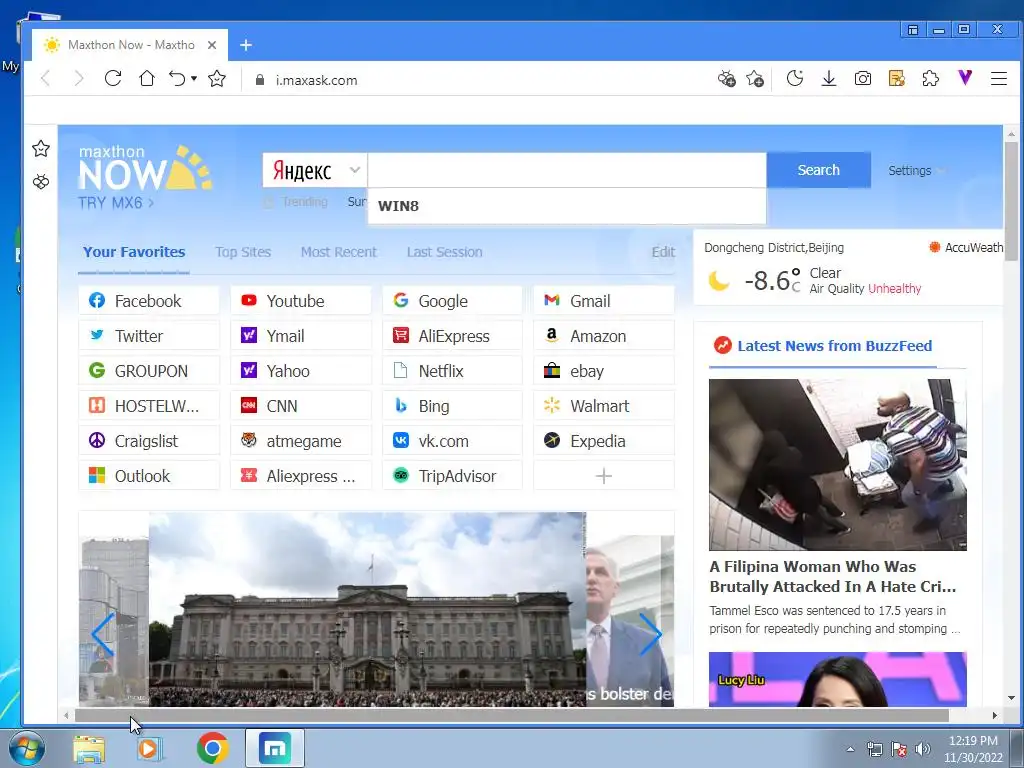
Task: Switch to Top Sites tab
Action: pyautogui.click(x=243, y=252)
